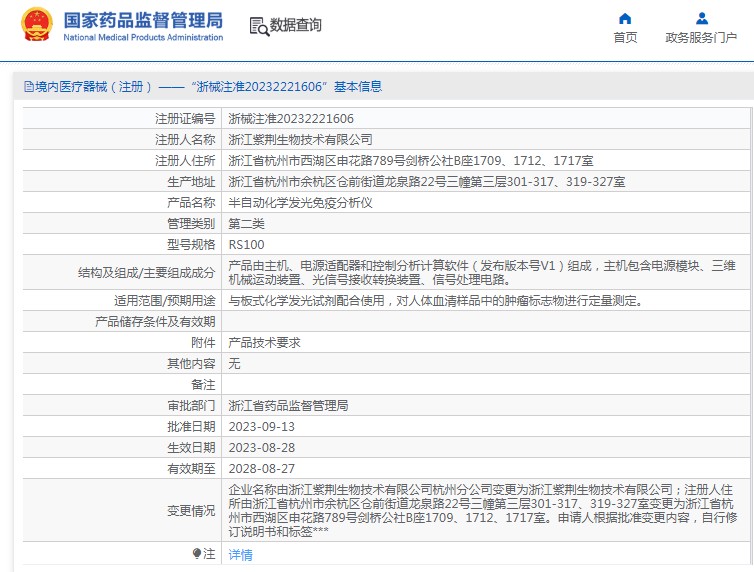Open the 政务服务门户 portal link
This screenshot has width=754, height=572.
tap(702, 37)
